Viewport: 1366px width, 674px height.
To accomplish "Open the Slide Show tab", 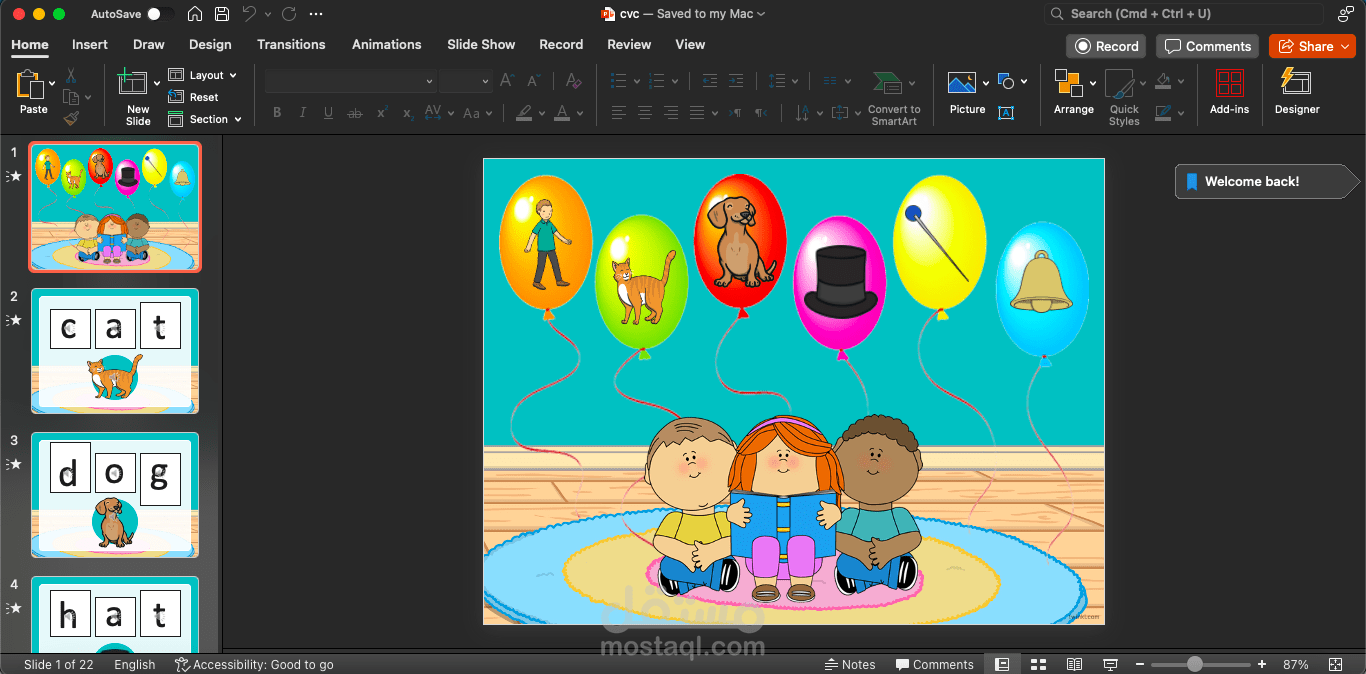I will tap(481, 44).
